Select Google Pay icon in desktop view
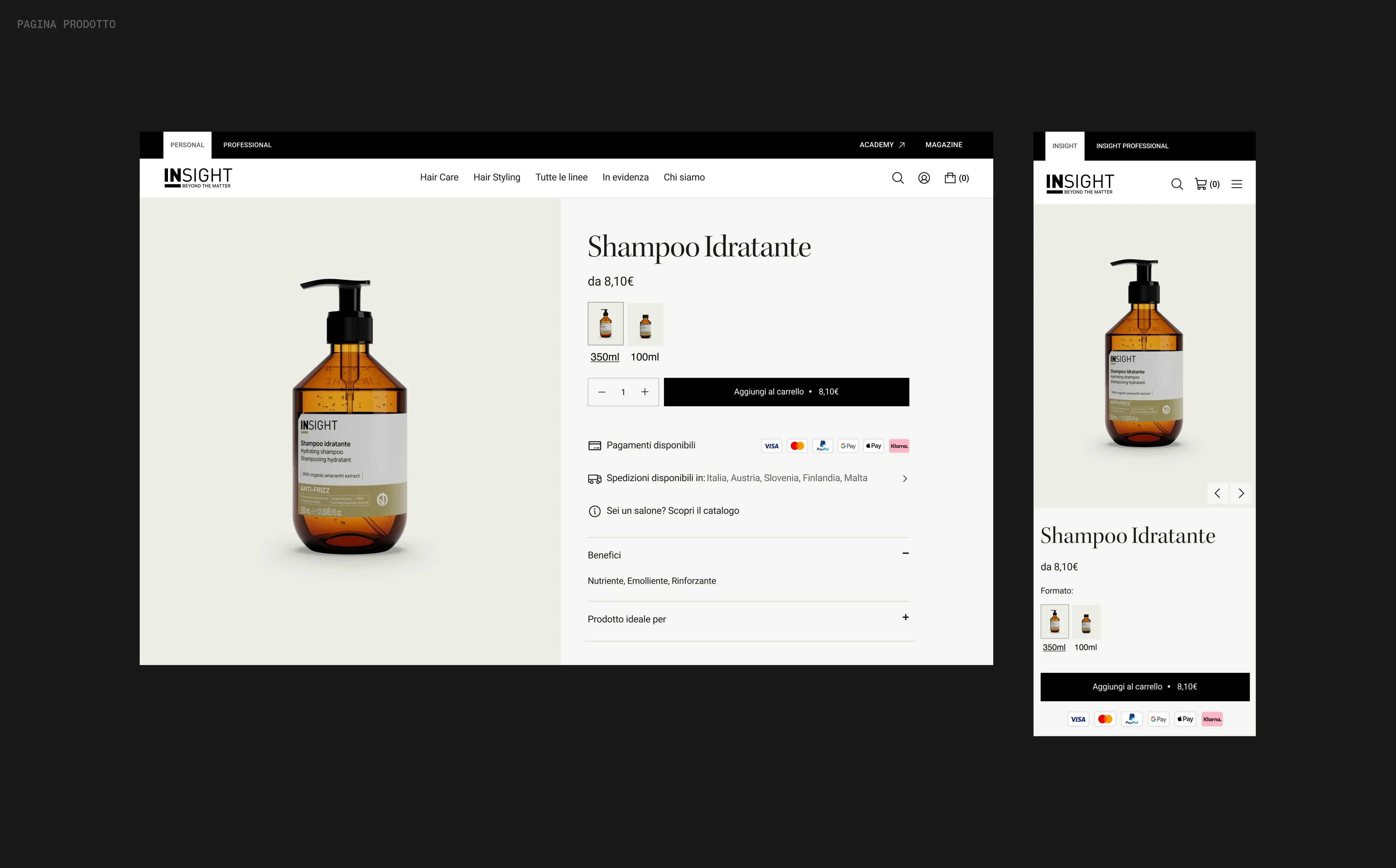 click(848, 446)
